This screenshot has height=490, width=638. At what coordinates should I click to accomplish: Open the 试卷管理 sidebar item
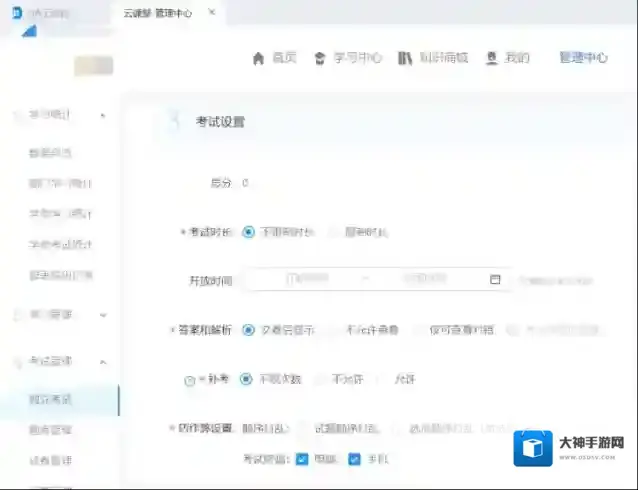(x=50, y=460)
